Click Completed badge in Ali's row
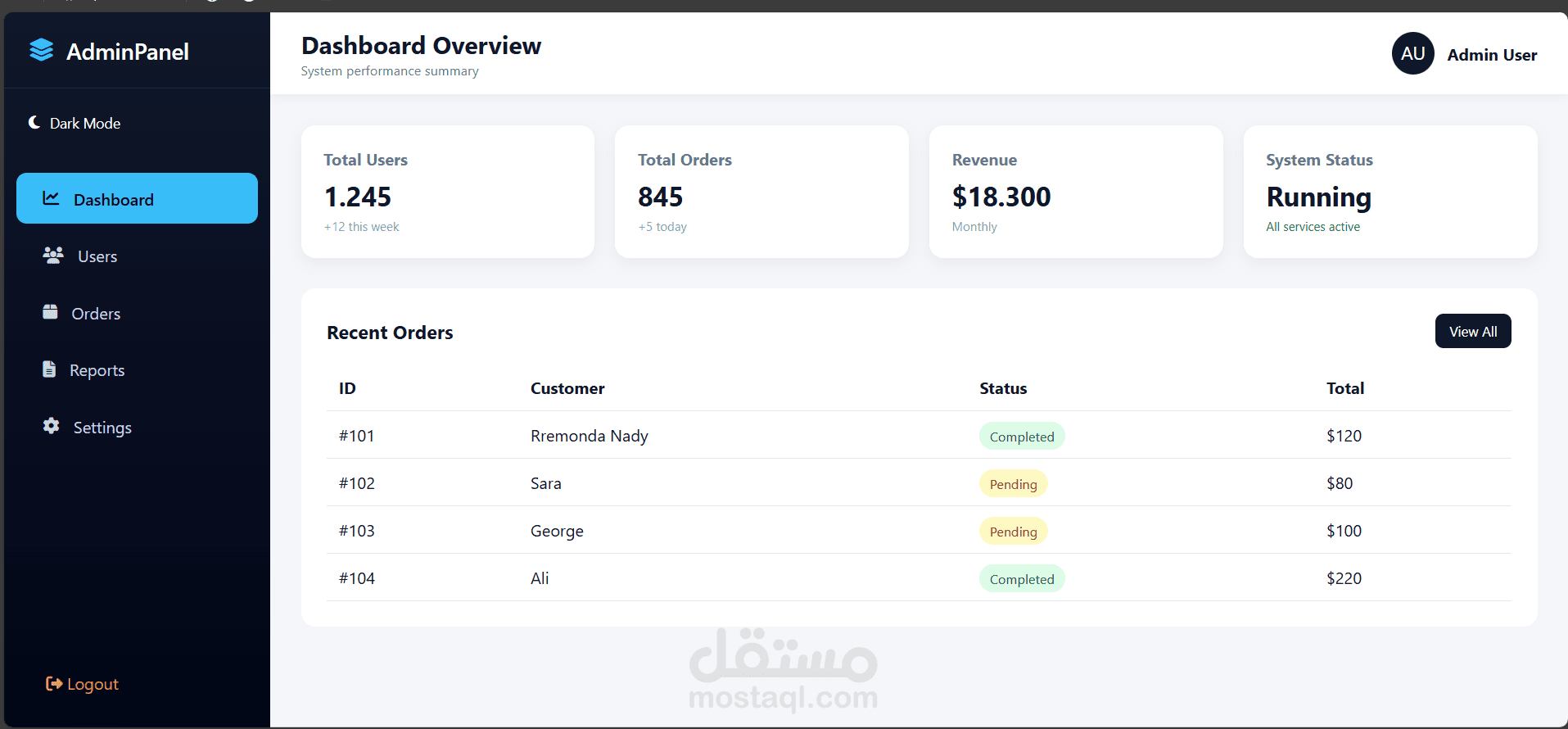 1022,579
